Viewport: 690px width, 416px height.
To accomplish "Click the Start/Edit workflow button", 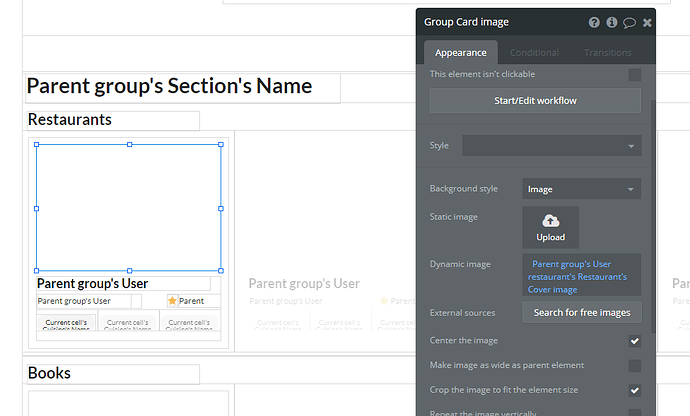I will (x=535, y=101).
